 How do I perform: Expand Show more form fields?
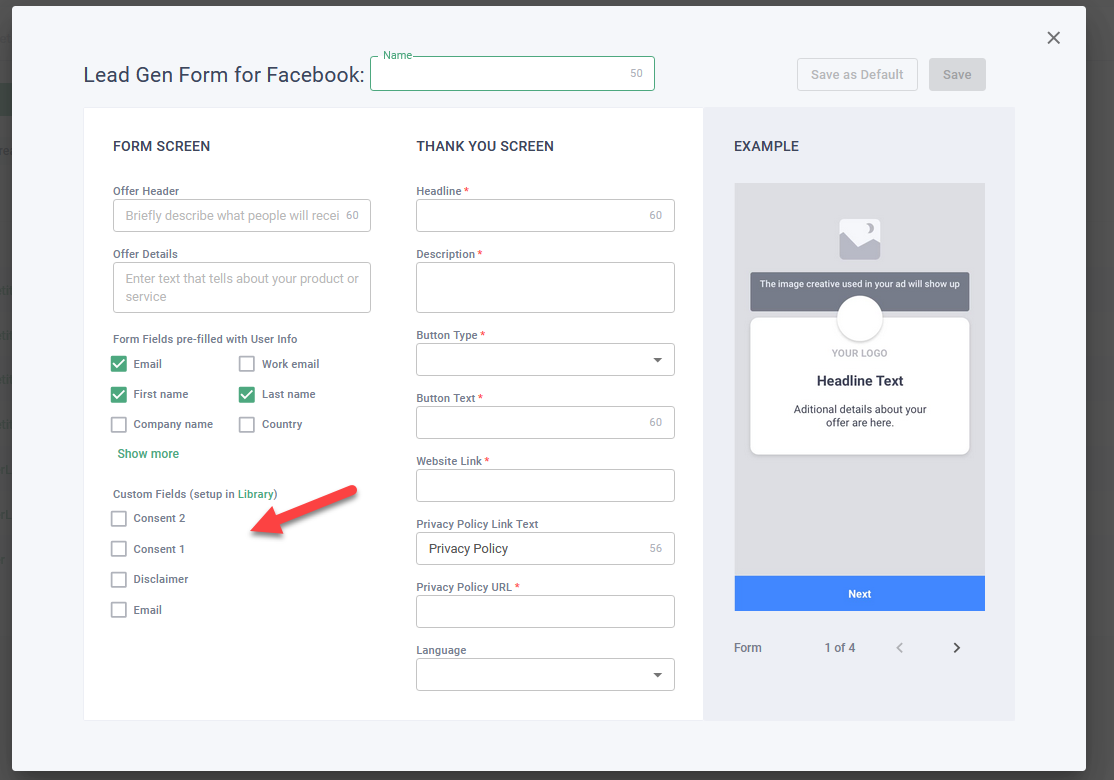click(148, 454)
